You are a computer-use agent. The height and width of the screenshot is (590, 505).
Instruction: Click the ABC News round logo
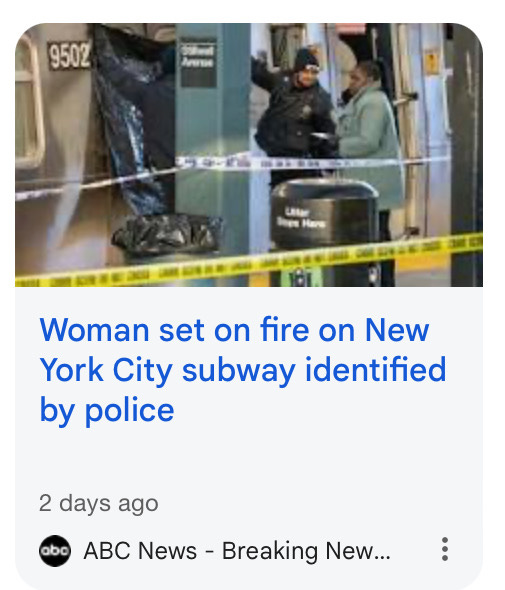coord(55,550)
